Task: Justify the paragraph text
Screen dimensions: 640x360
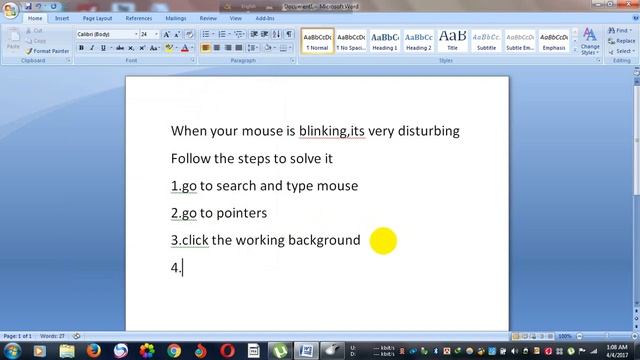Action: point(239,48)
